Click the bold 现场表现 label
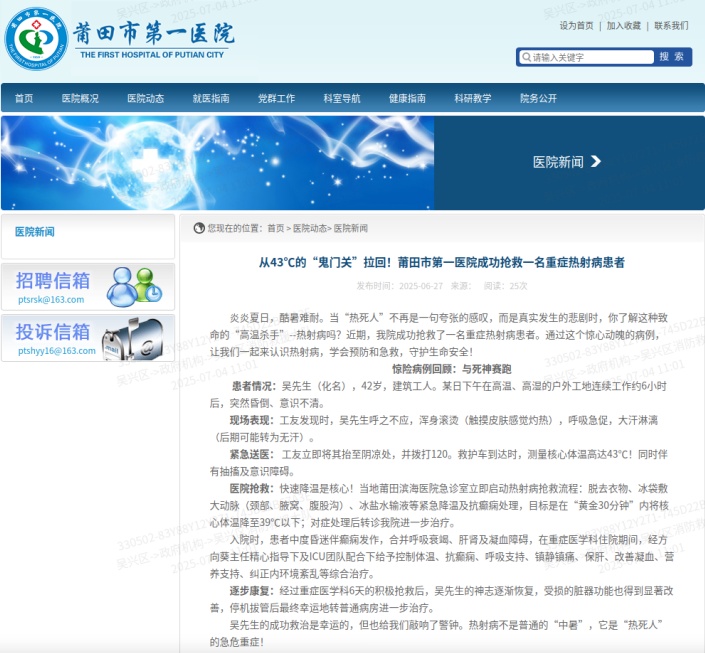 coord(250,420)
